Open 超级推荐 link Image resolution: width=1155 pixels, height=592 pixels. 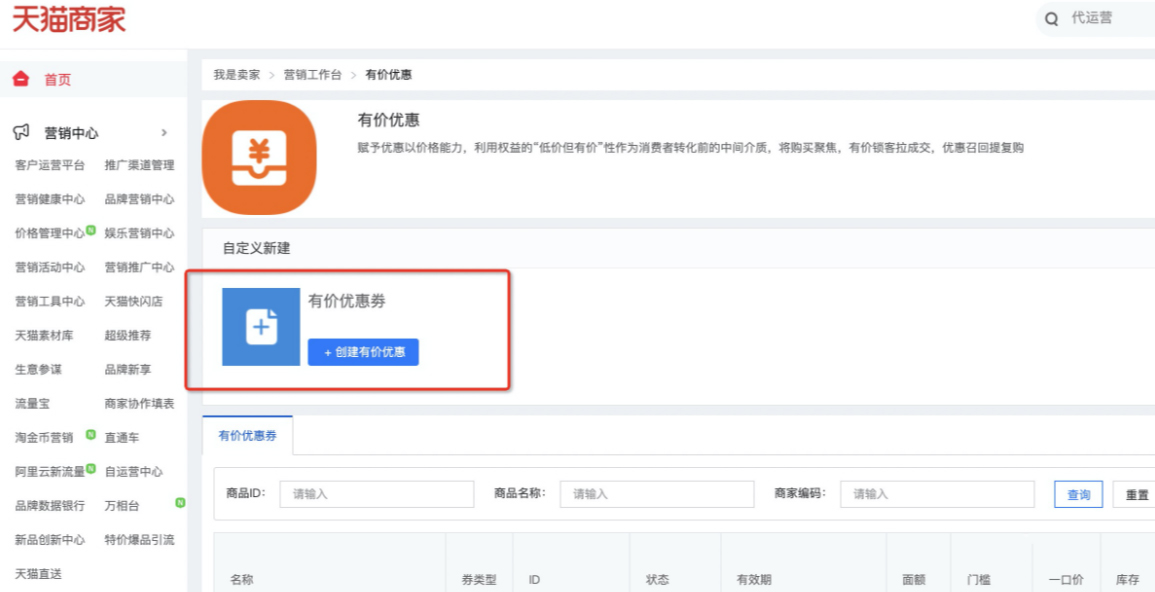(127, 336)
